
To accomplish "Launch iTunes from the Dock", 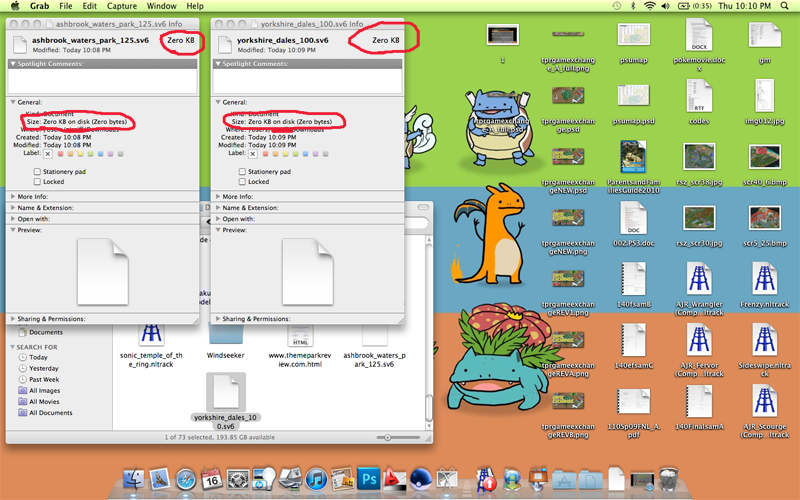I will pos(316,480).
